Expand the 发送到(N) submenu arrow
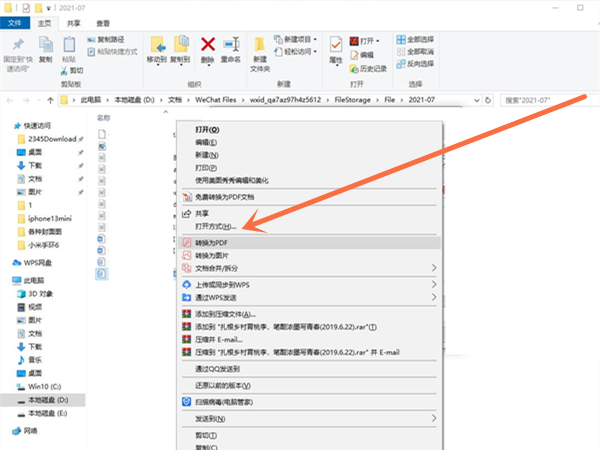This screenshot has width=600, height=450. (x=434, y=418)
